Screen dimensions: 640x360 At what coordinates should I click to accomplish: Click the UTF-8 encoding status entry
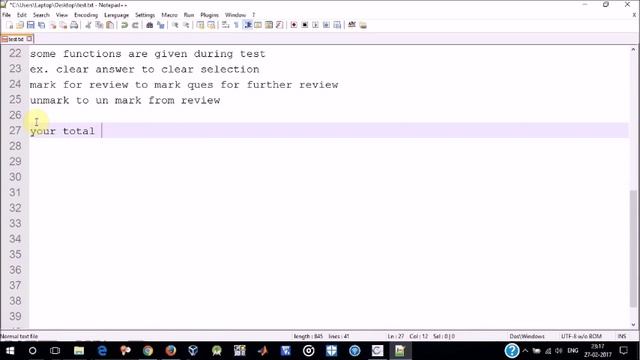pos(581,336)
